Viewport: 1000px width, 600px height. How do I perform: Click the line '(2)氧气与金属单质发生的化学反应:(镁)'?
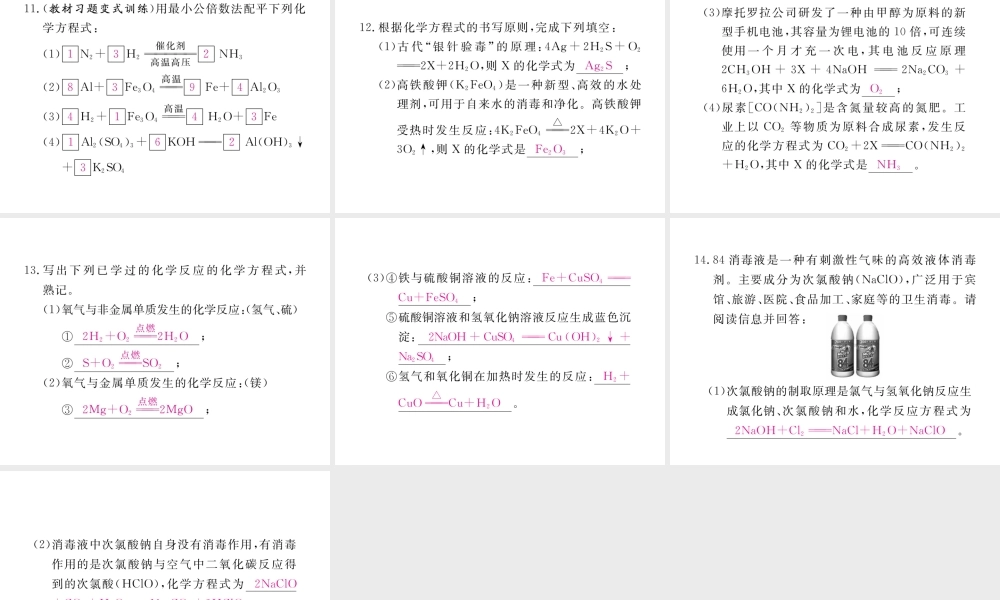tap(156, 383)
